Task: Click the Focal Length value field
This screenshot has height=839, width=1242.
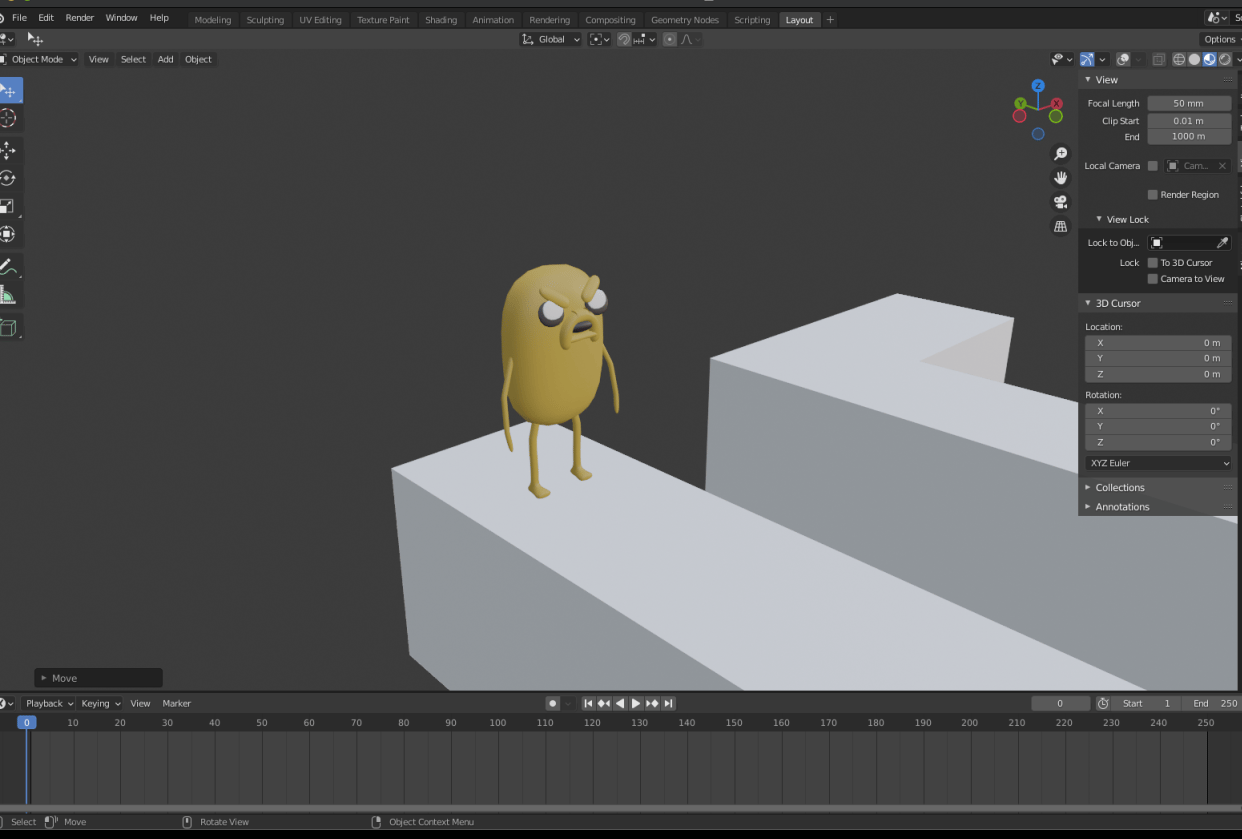Action: point(1189,103)
